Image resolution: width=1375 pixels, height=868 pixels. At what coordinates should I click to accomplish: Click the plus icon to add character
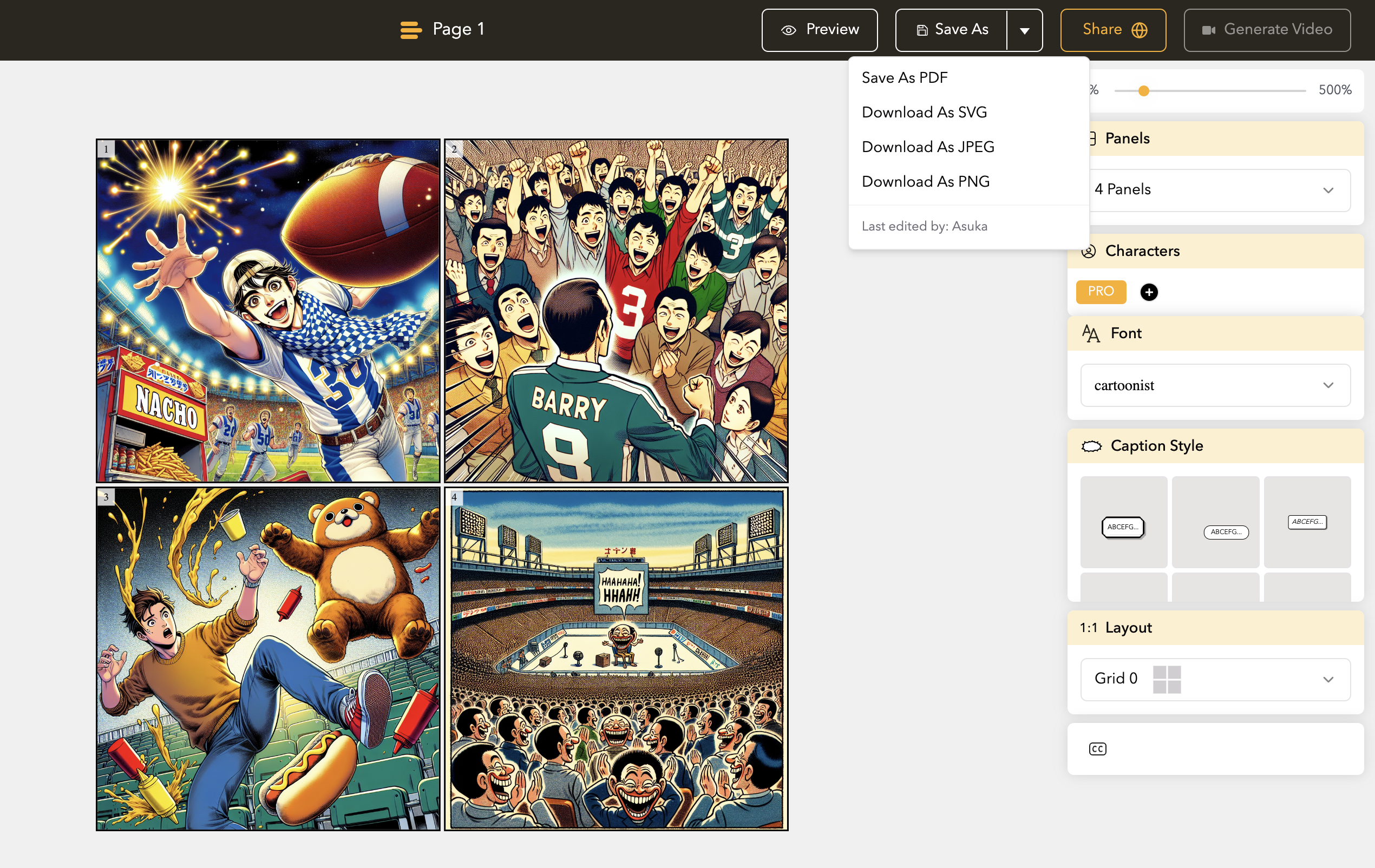click(1149, 292)
